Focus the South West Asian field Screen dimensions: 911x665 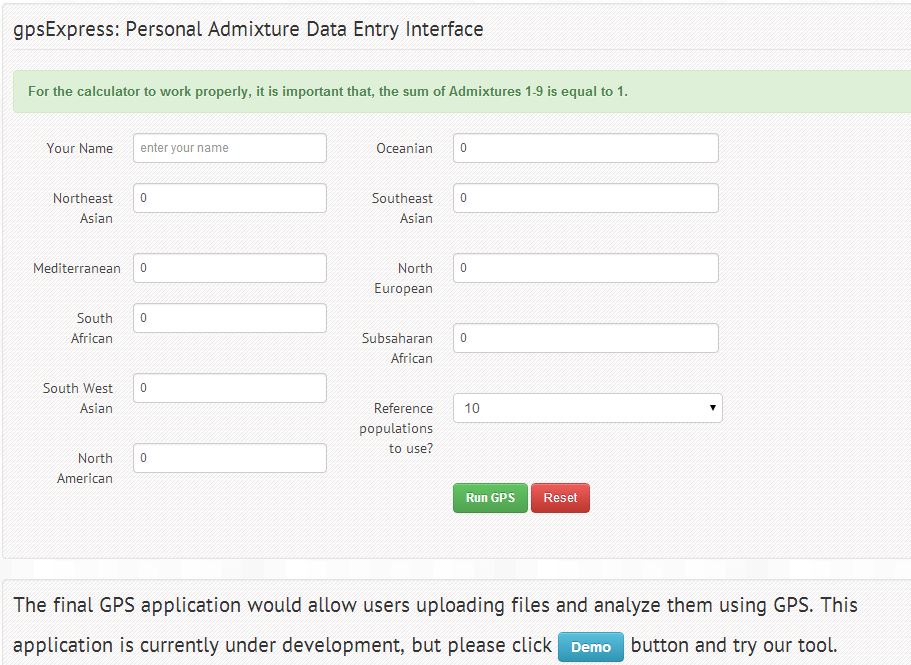pos(229,388)
